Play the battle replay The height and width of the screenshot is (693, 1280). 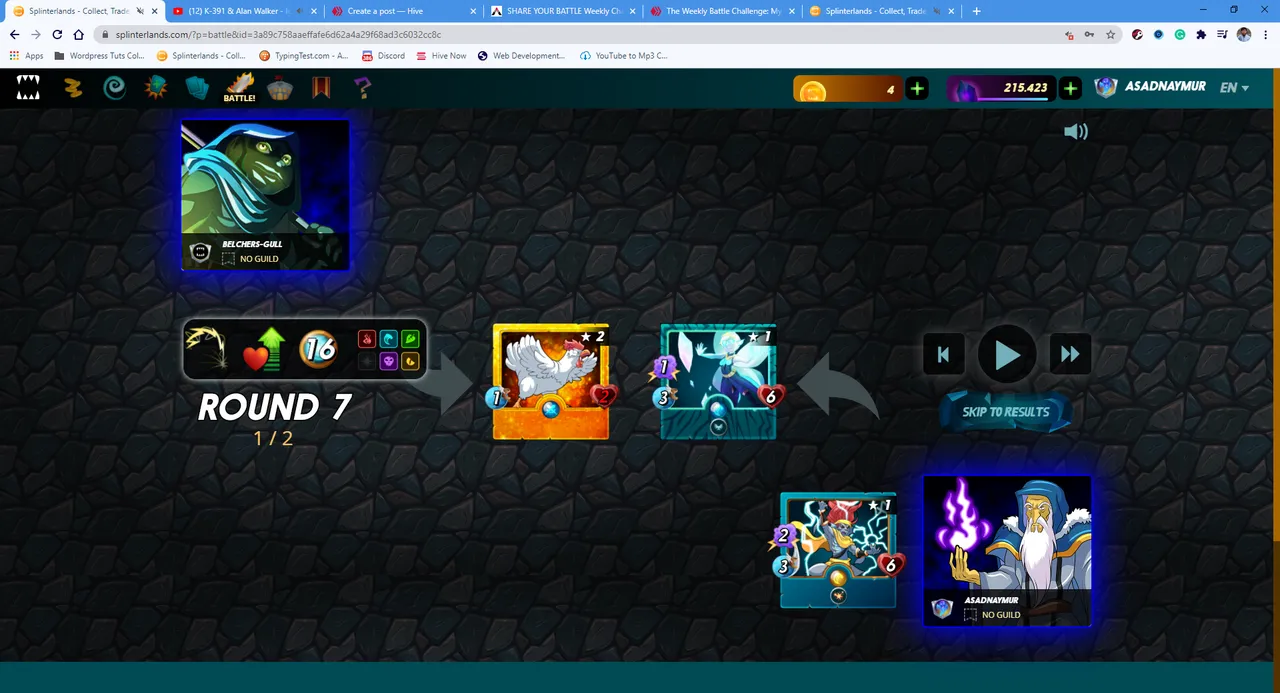(1007, 354)
